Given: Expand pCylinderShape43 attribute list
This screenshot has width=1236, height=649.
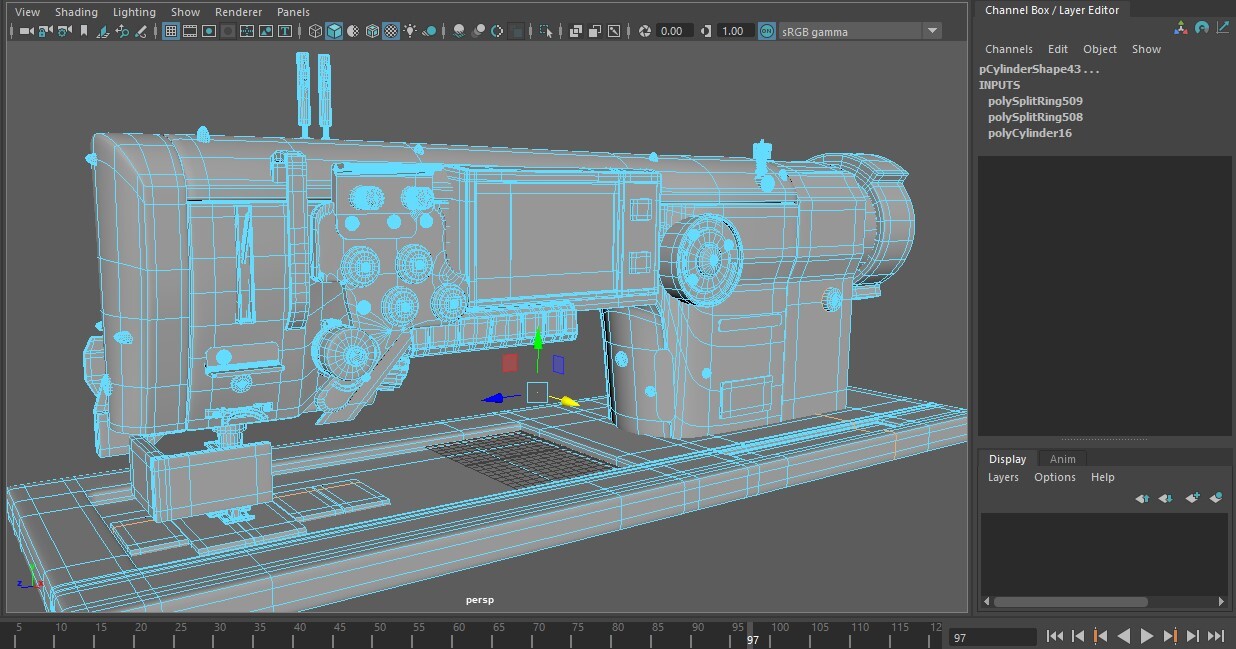Looking at the screenshot, I should click(1038, 68).
